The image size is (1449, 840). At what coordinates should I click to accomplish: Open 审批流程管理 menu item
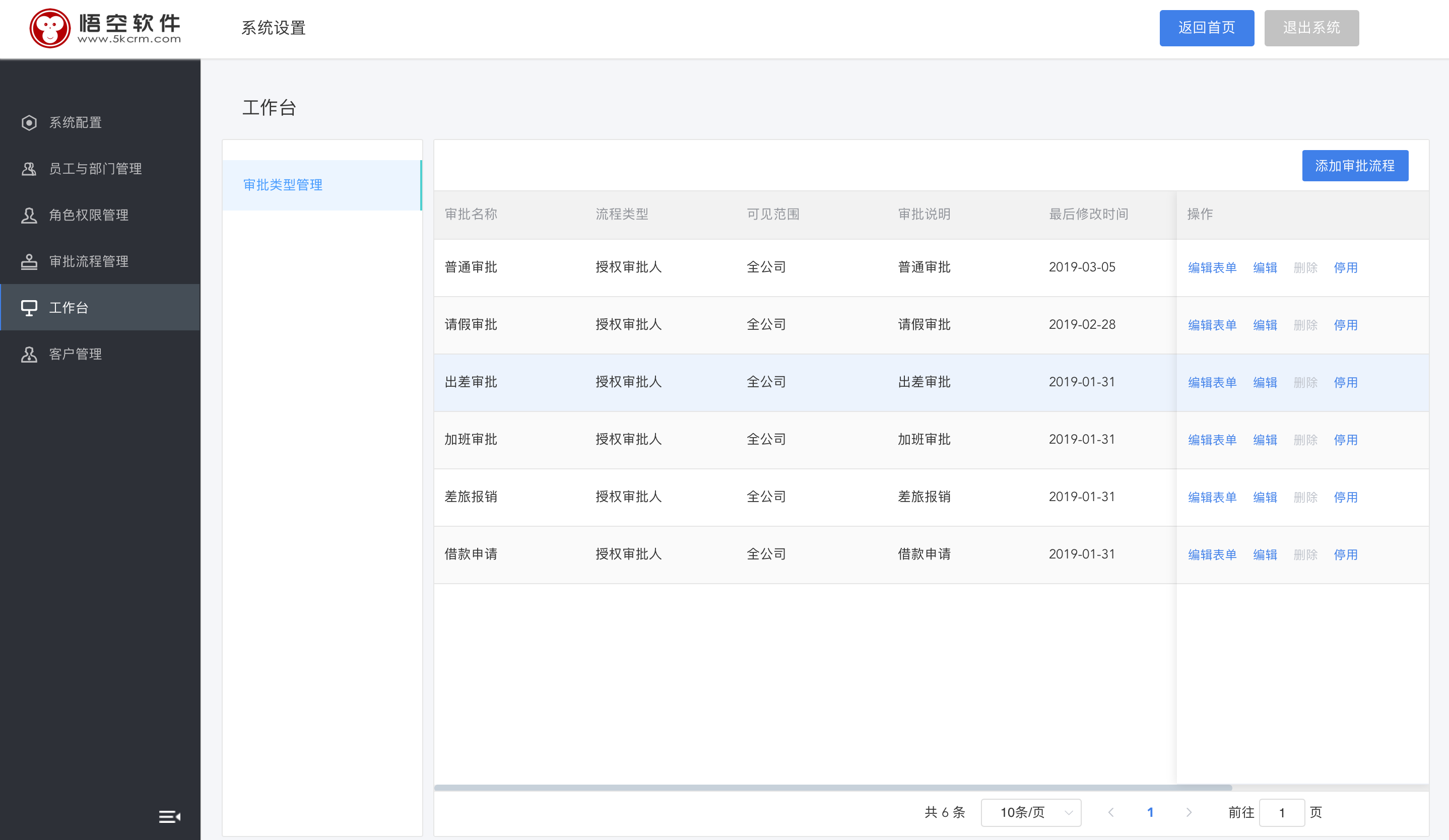pos(100,261)
